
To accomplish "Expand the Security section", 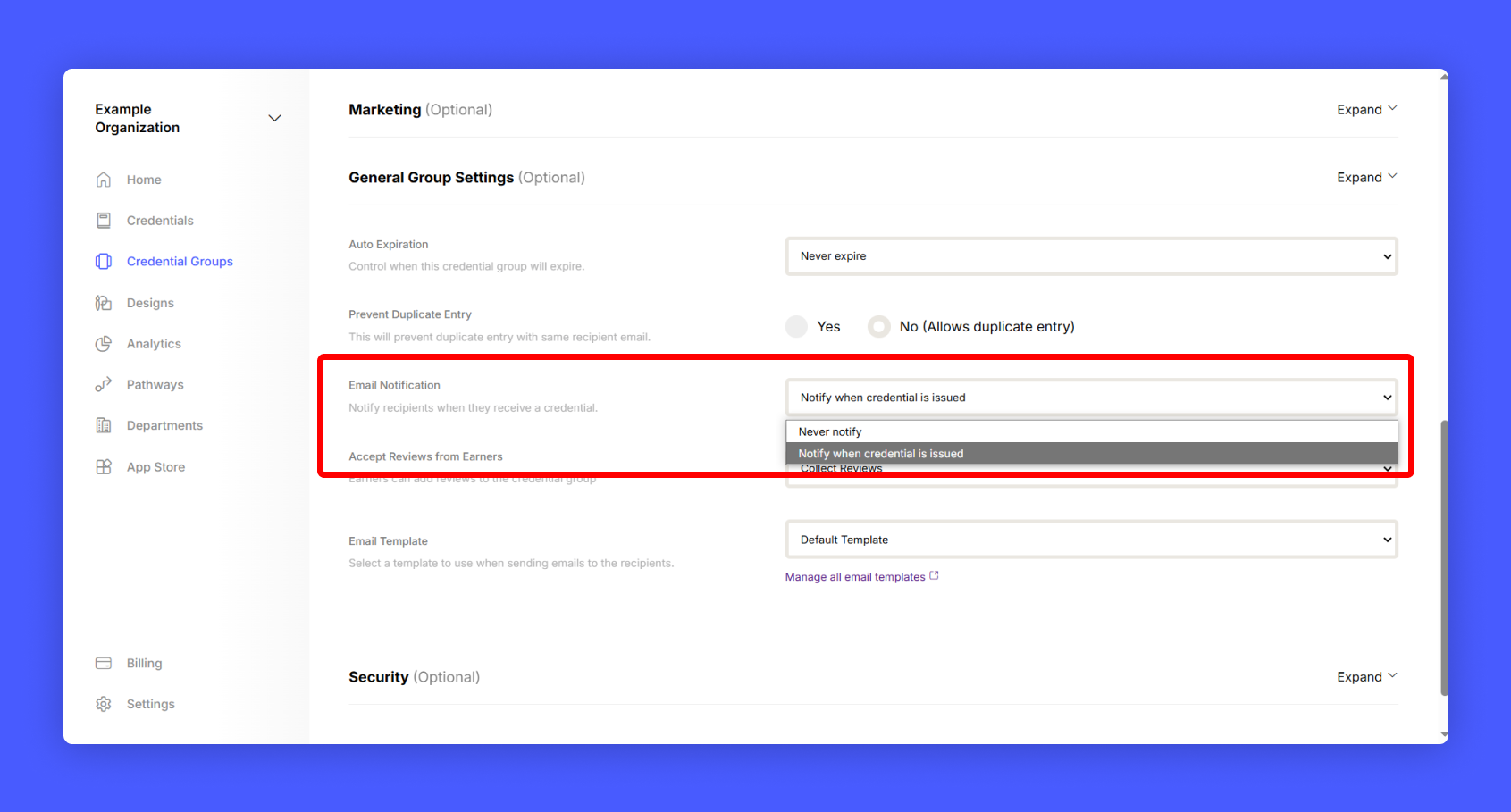I will click(x=1366, y=677).
